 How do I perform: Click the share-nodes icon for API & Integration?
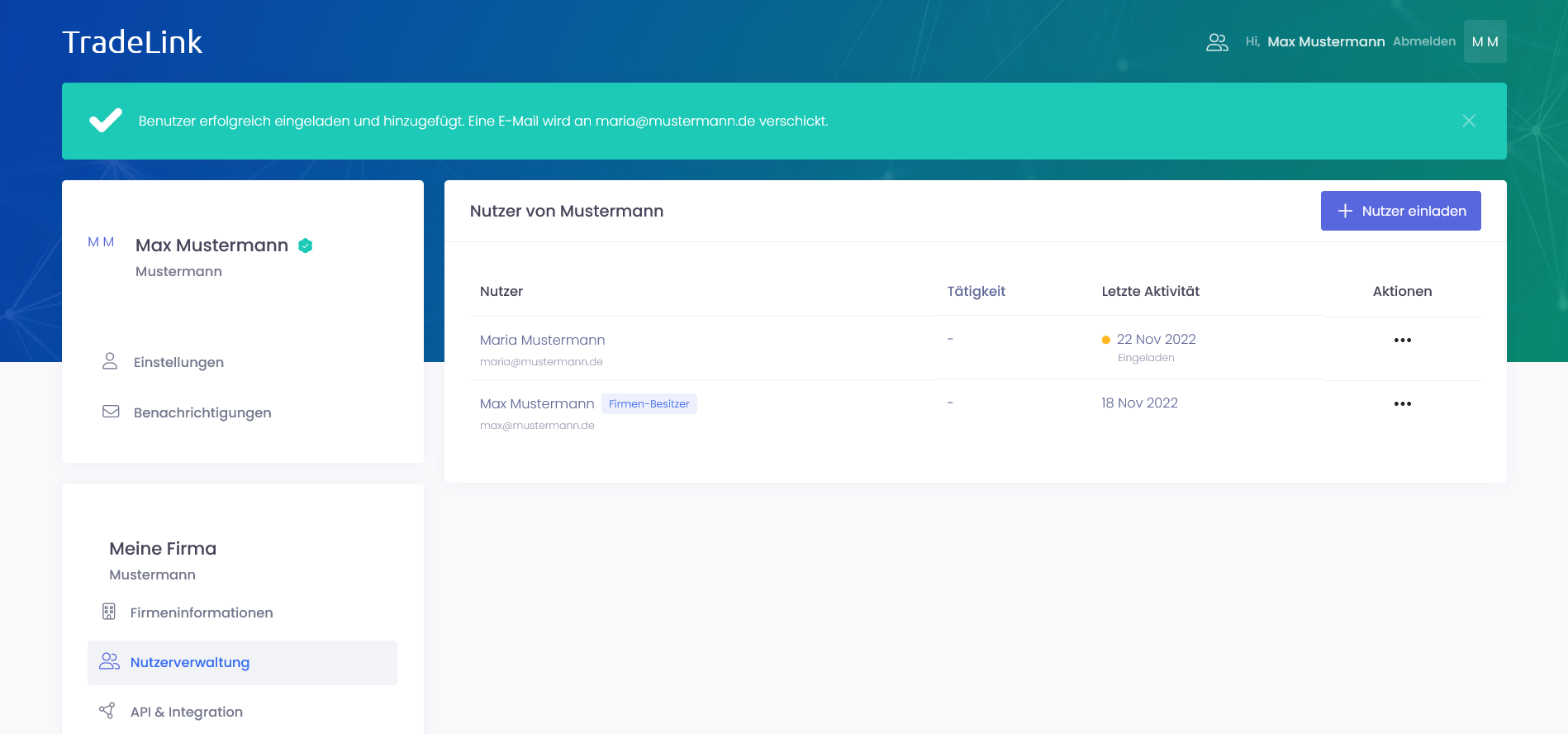[x=107, y=711]
